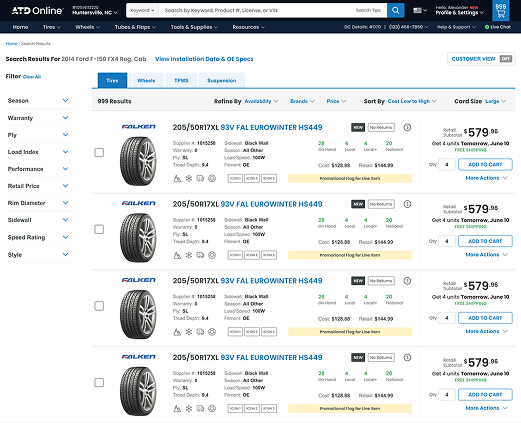The height and width of the screenshot is (423, 521).
Task: Click the ATD Online logo
Action: pos(37,11)
